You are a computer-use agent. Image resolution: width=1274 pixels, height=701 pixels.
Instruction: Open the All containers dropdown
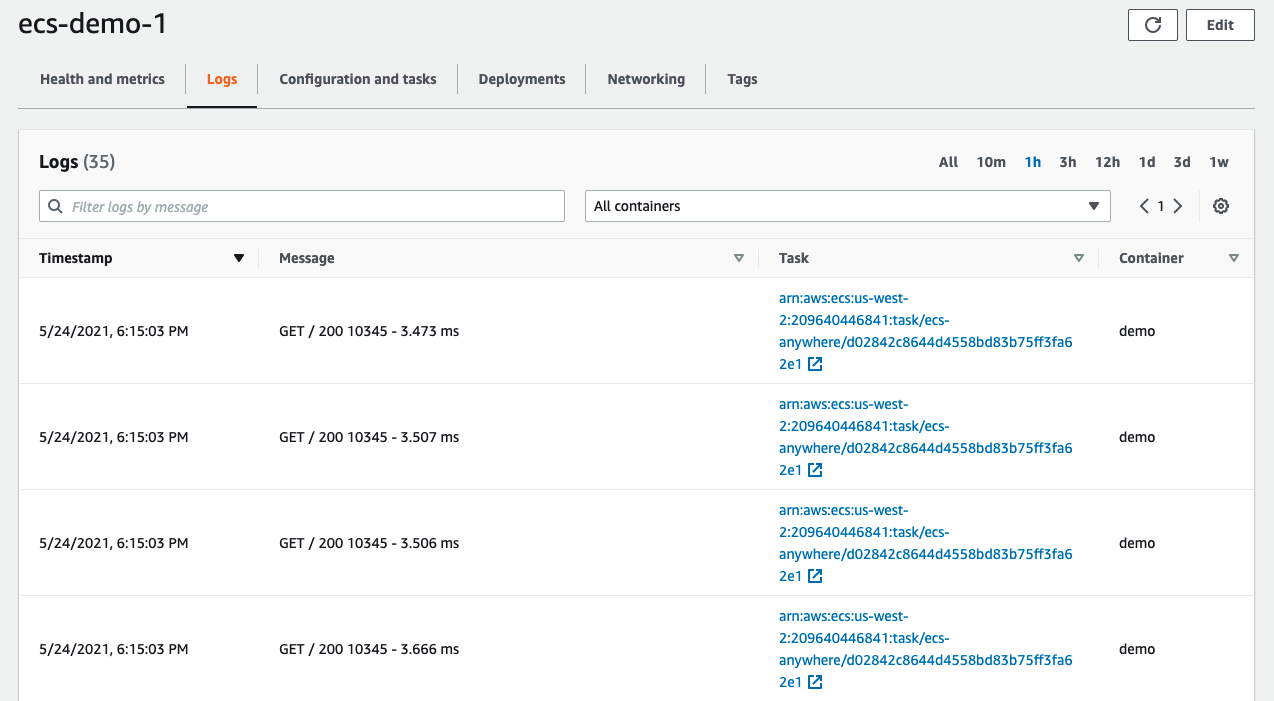point(847,206)
